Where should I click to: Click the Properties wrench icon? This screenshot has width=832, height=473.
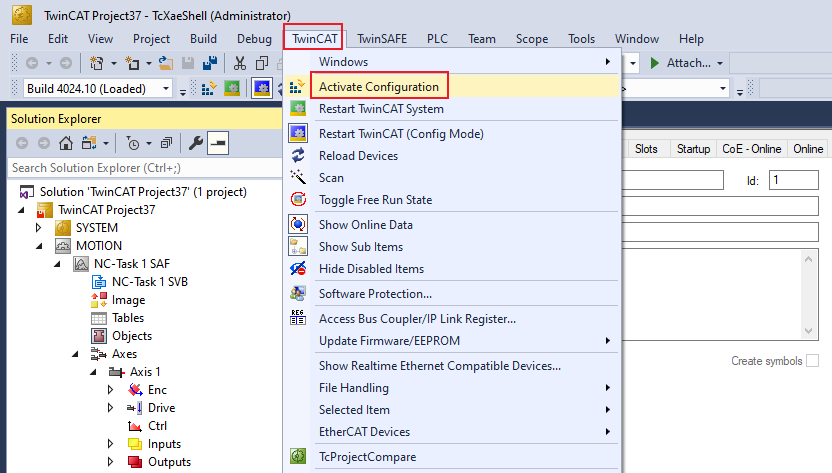click(x=196, y=143)
